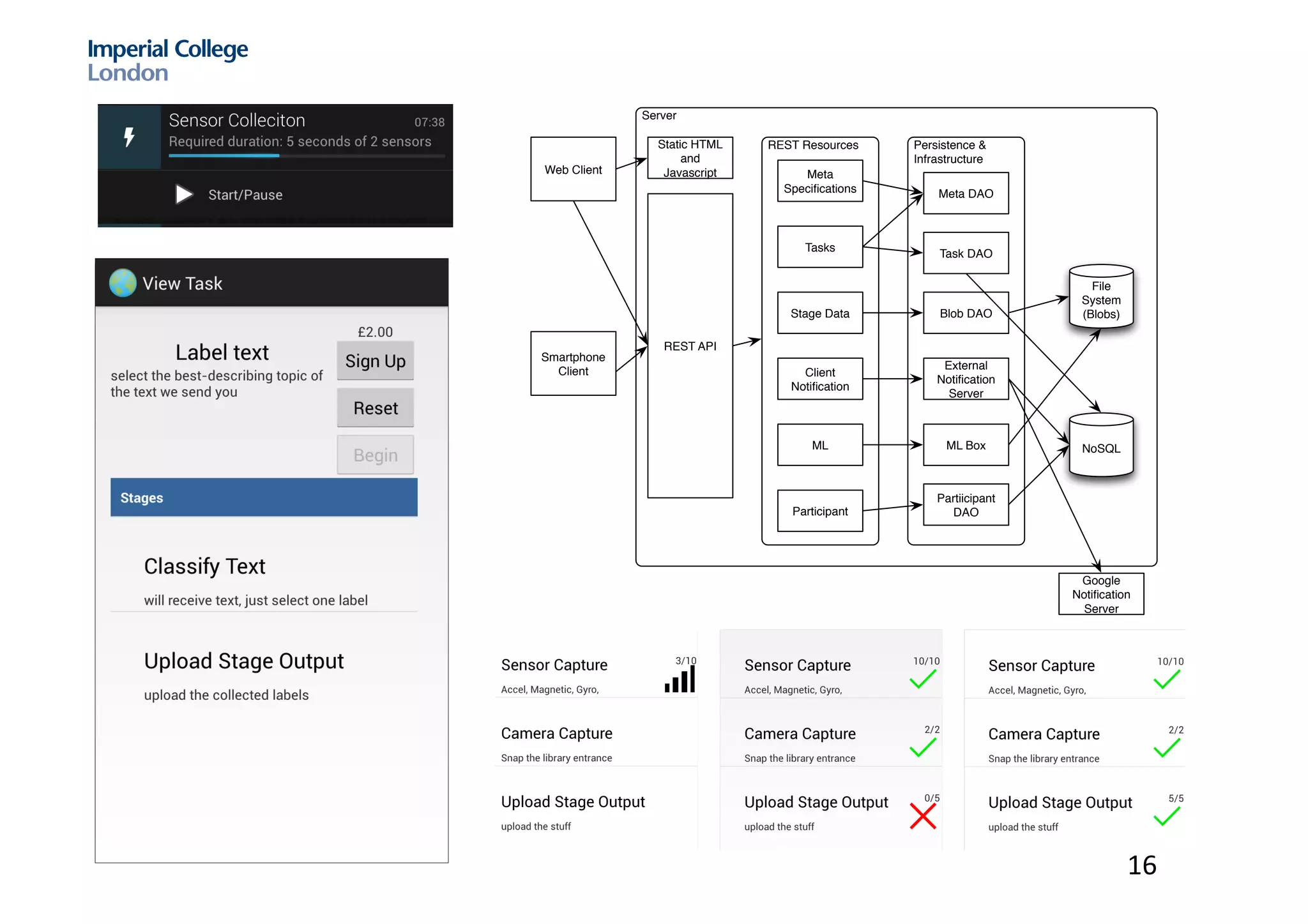1308x924 pixels.
Task: Click the Google Notification Server box
Action: pyautogui.click(x=1100, y=594)
